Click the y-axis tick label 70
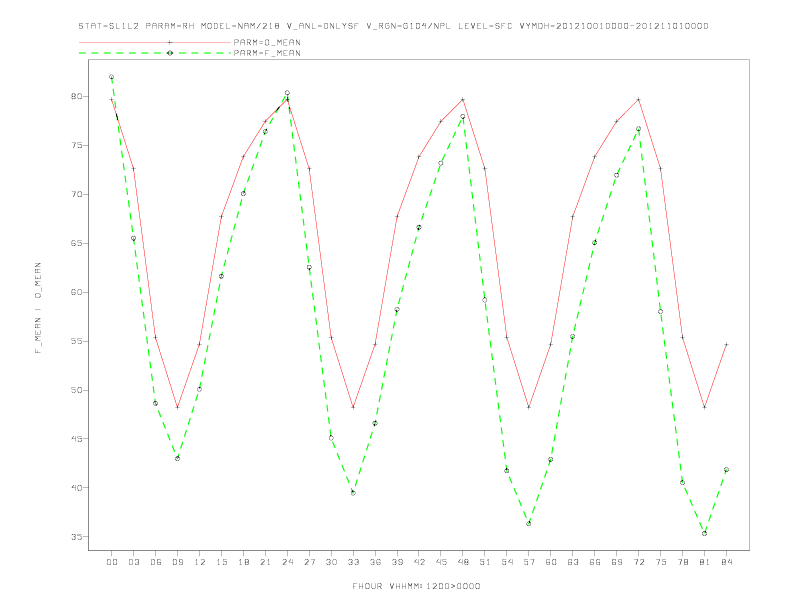Screen dimensions: 792x612 (x=77, y=194)
